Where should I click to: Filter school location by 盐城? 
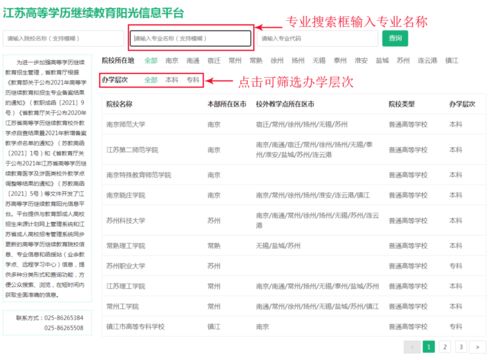coord(382,60)
